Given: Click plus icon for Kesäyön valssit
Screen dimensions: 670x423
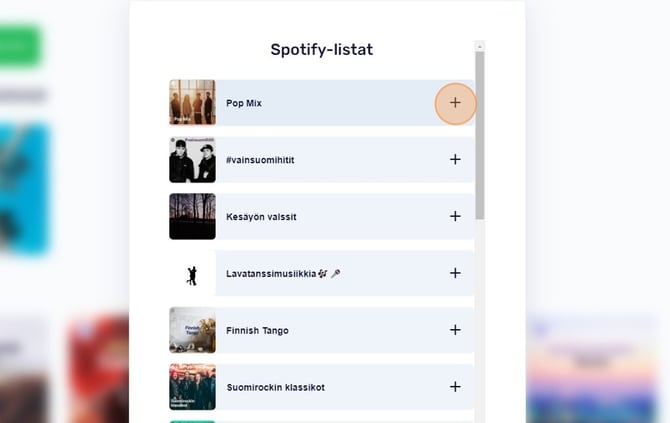Looking at the screenshot, I should [455, 216].
